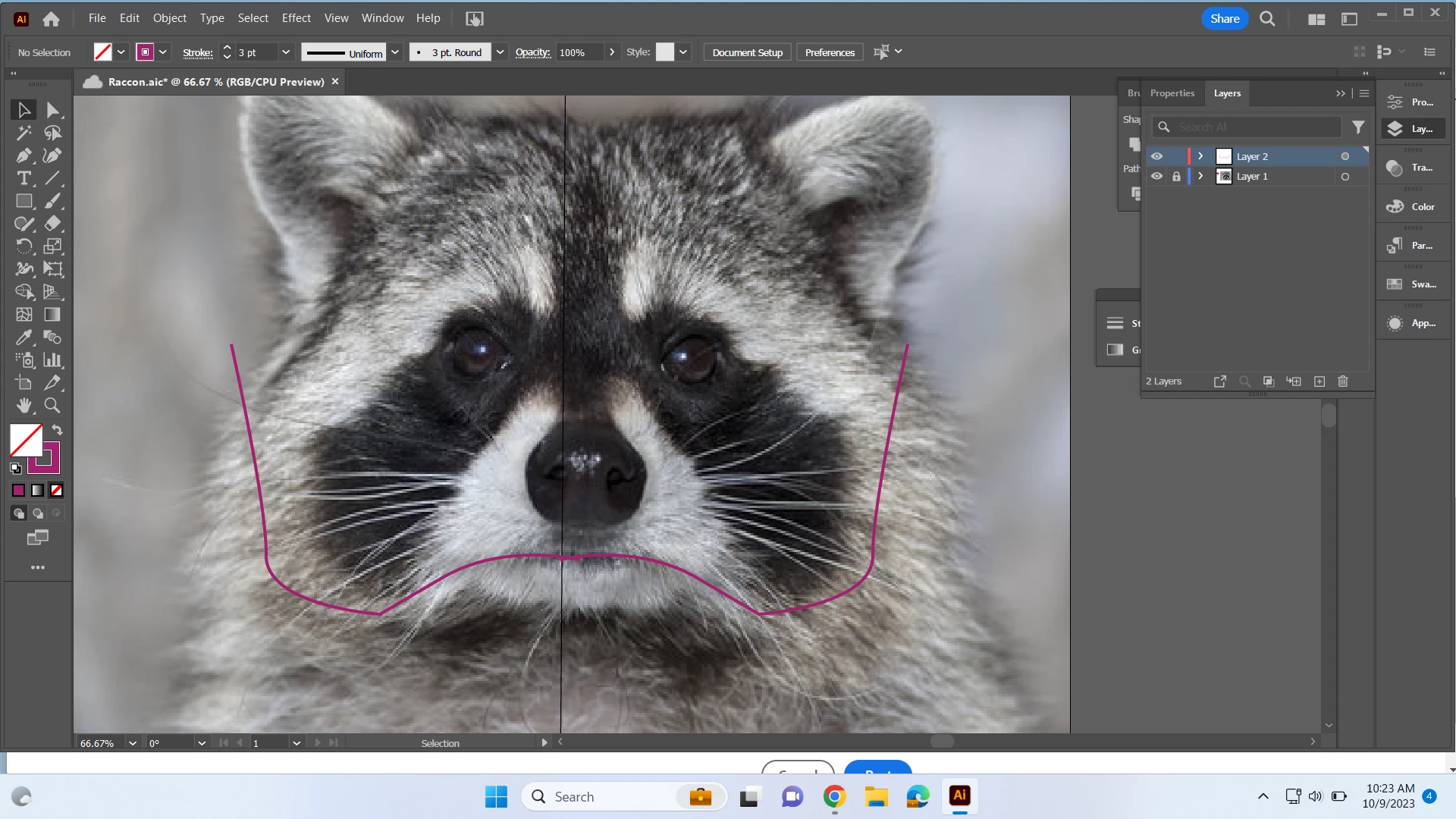Screen dimensions: 1456x819
Task: Unlock Layer 1 lock icon
Action: (x=1176, y=176)
